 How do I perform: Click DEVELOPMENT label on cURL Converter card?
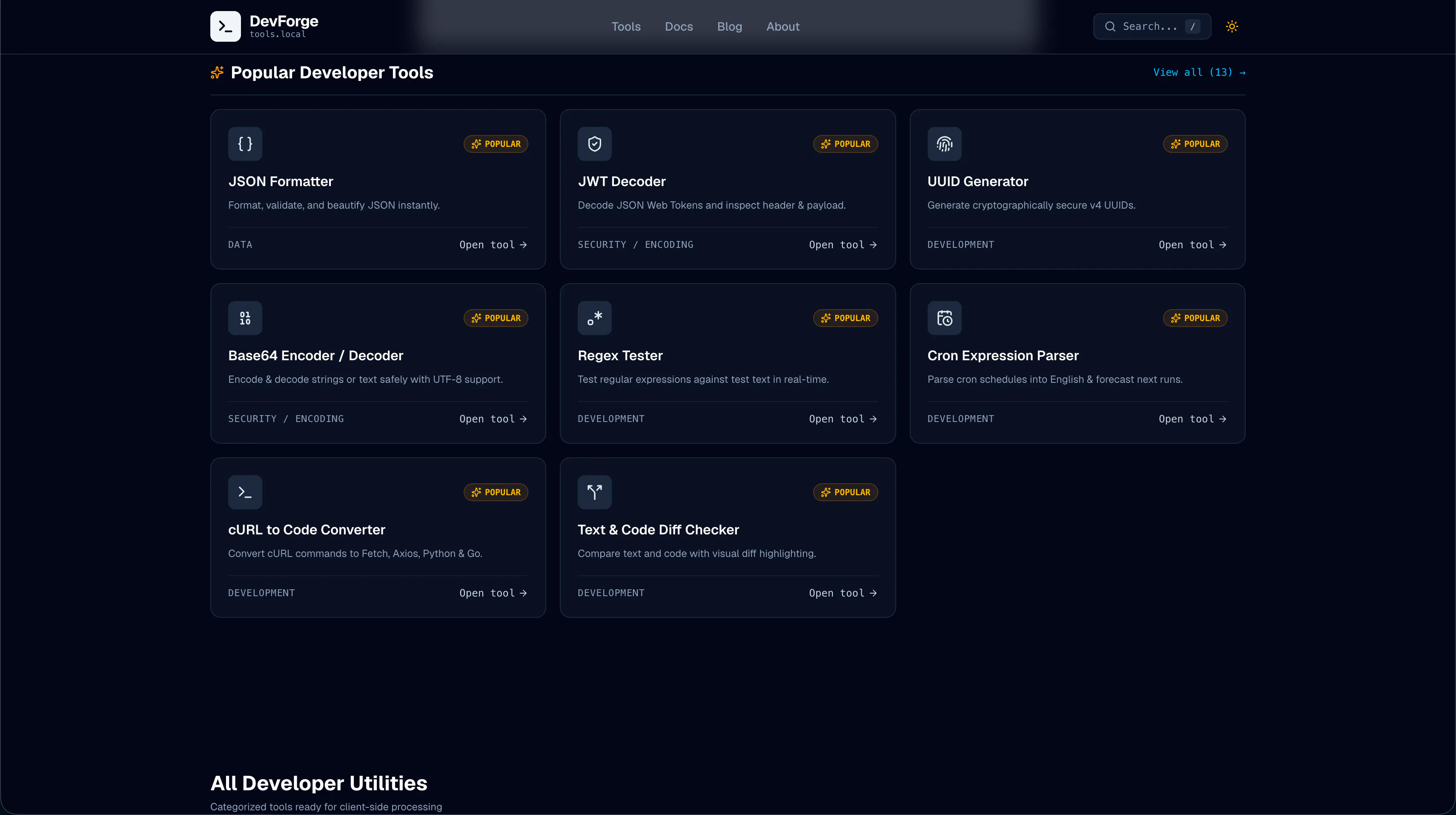coord(261,593)
